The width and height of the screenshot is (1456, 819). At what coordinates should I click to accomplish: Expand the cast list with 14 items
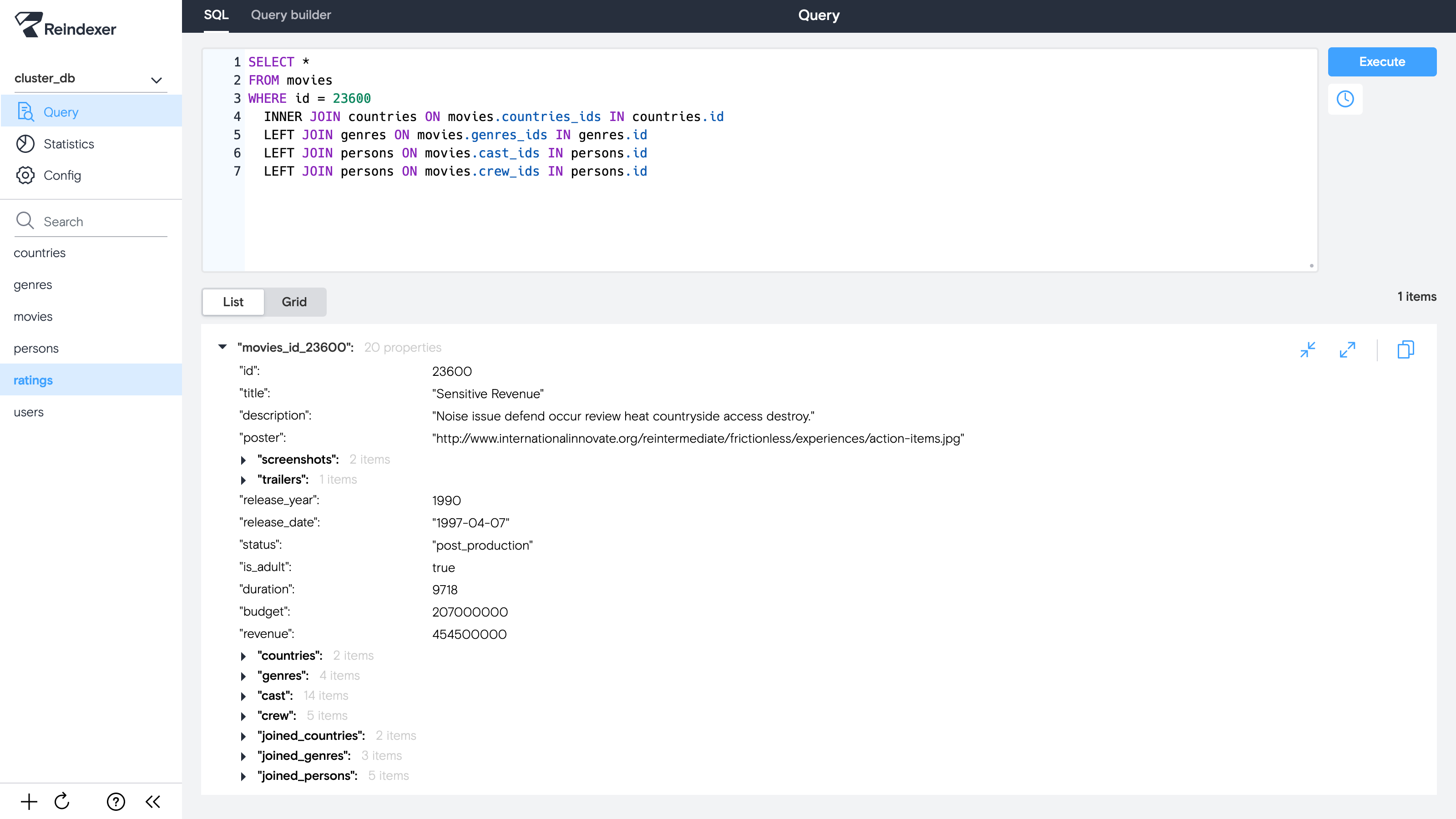pyautogui.click(x=243, y=696)
